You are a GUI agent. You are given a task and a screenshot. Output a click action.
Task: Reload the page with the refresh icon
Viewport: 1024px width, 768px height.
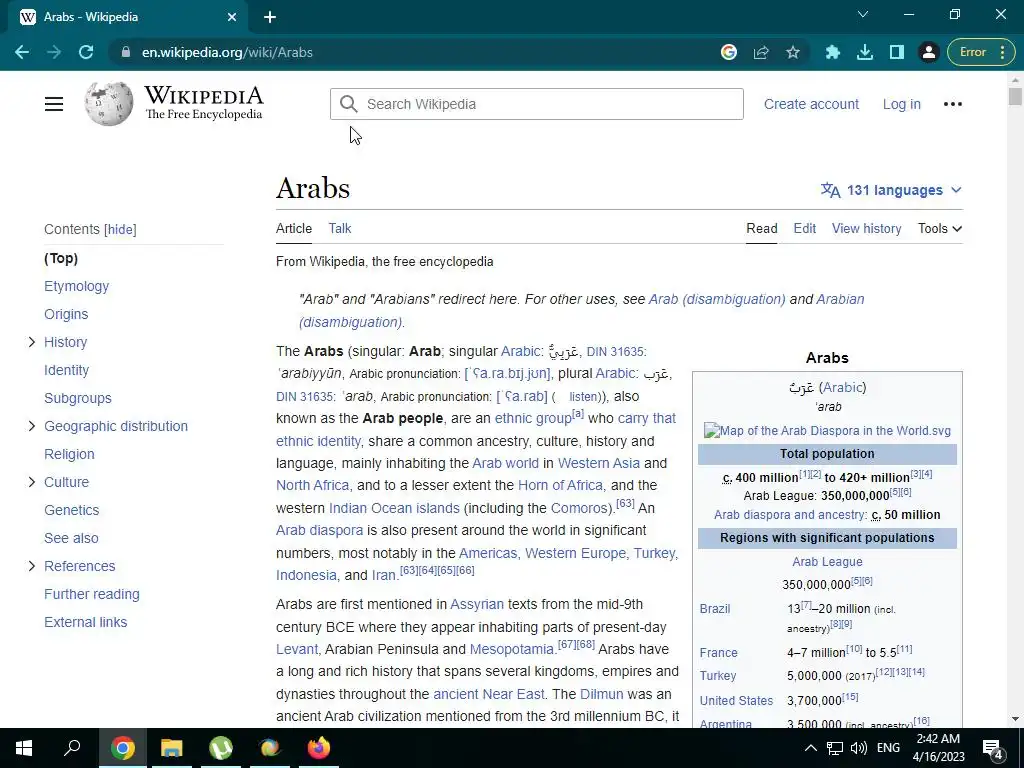(86, 52)
